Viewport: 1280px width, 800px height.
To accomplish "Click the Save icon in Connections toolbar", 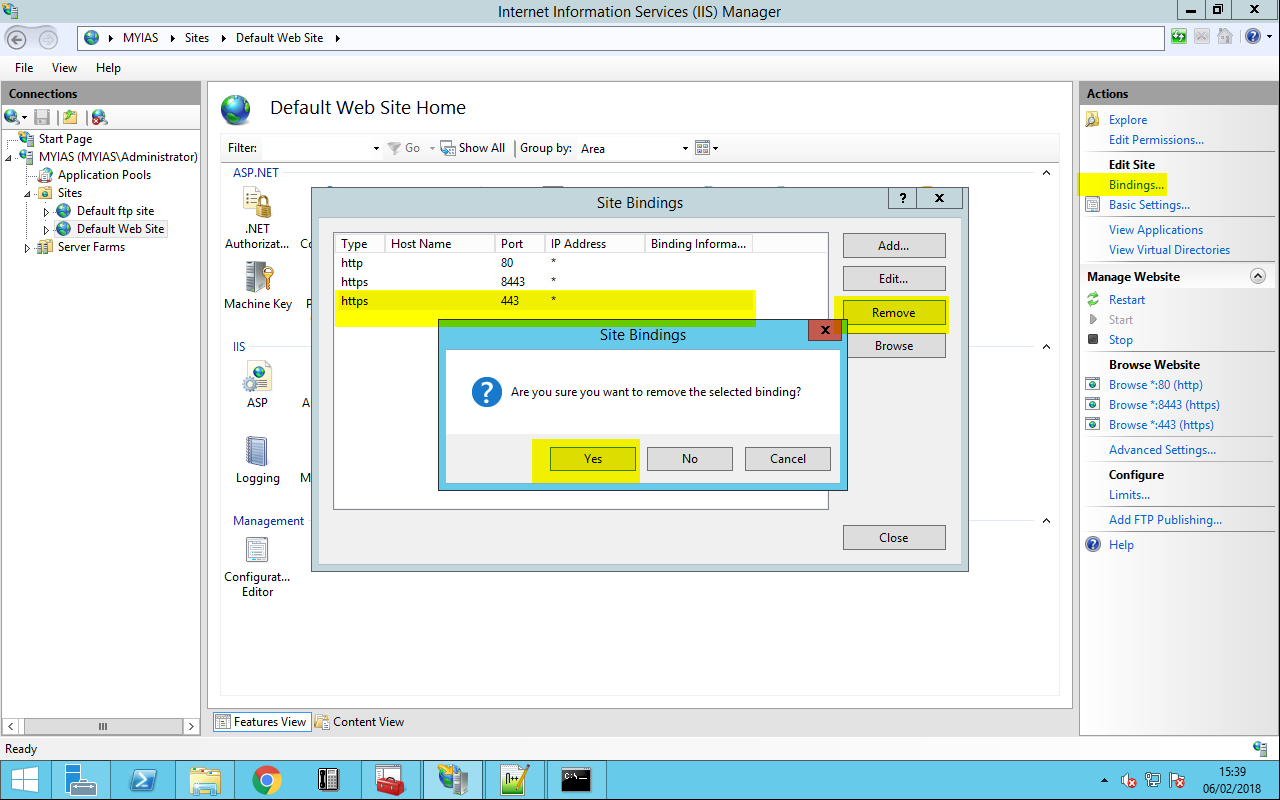I will [x=42, y=117].
